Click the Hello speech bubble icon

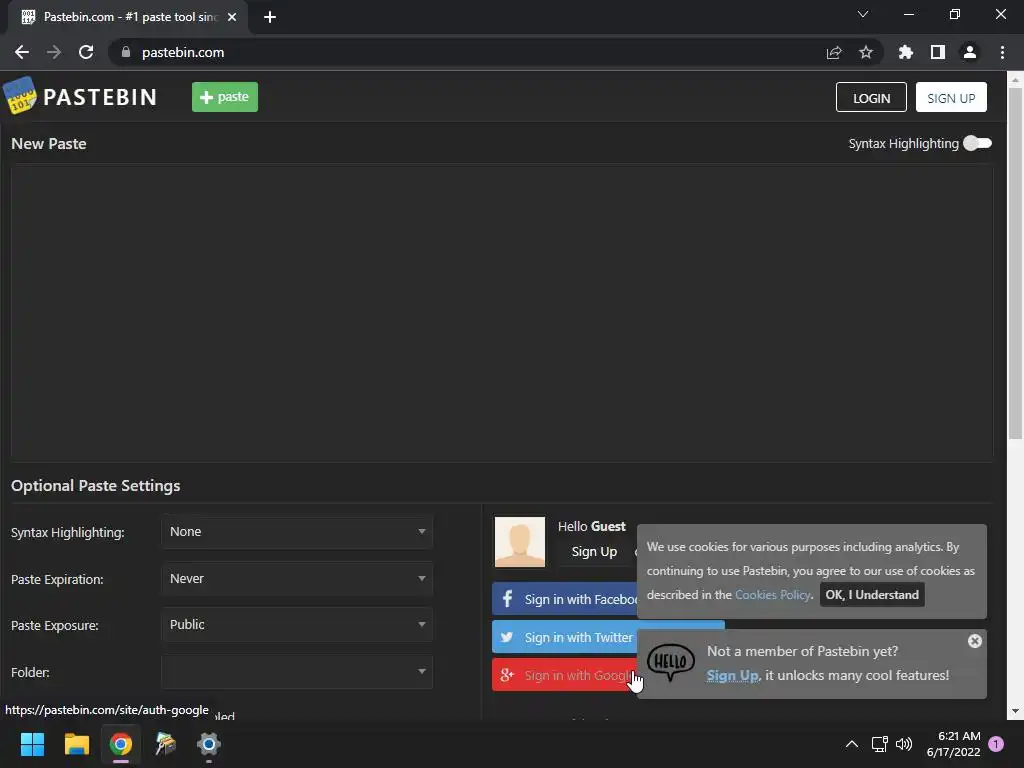coord(671,662)
